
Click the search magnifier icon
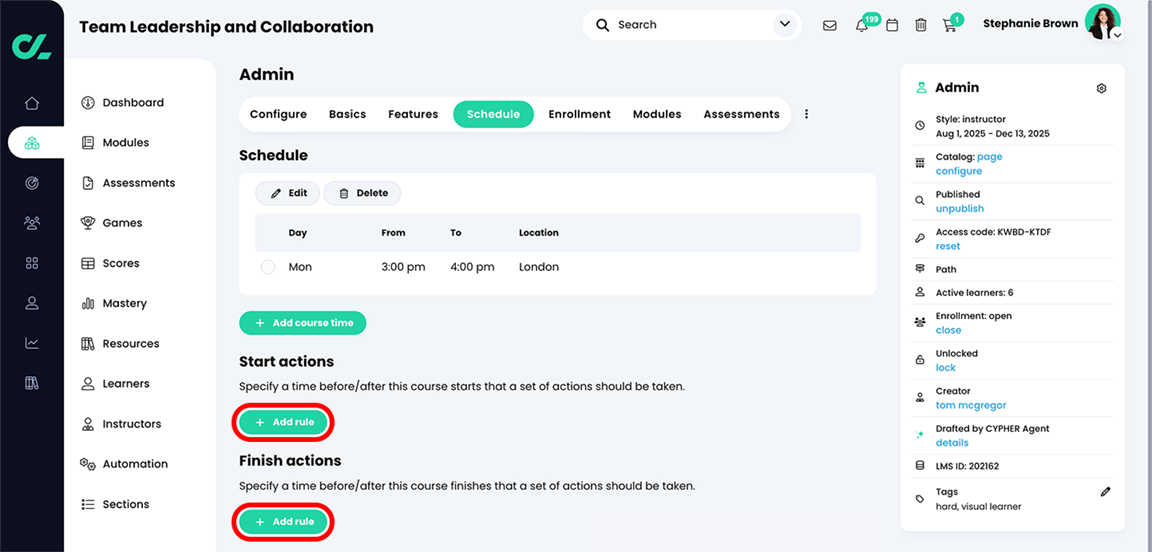[602, 25]
